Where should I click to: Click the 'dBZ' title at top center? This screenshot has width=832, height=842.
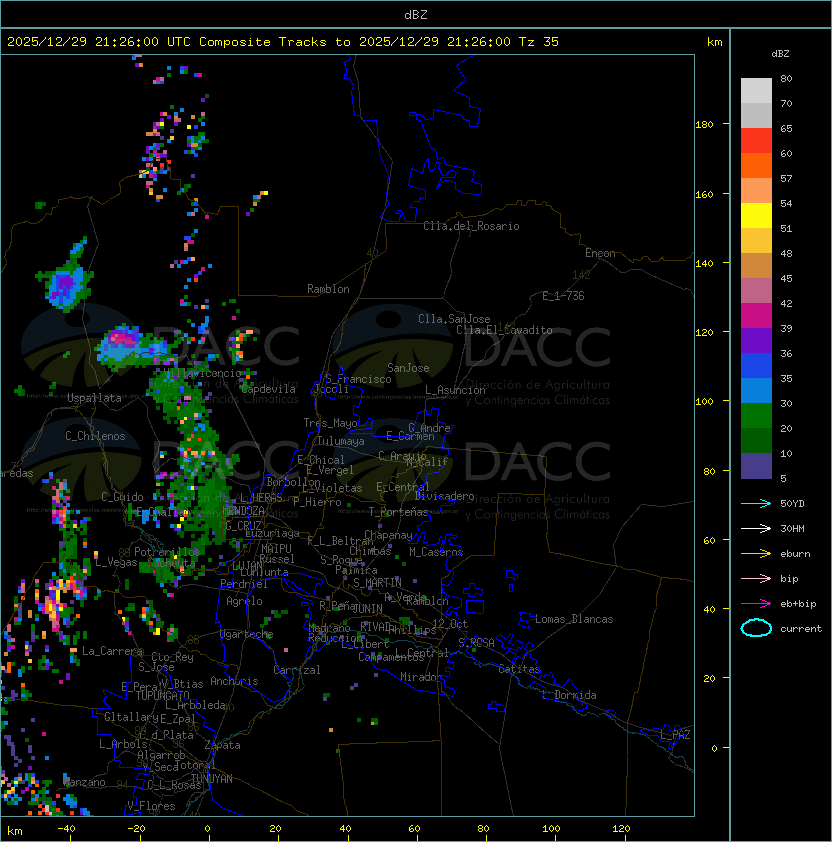click(x=416, y=15)
